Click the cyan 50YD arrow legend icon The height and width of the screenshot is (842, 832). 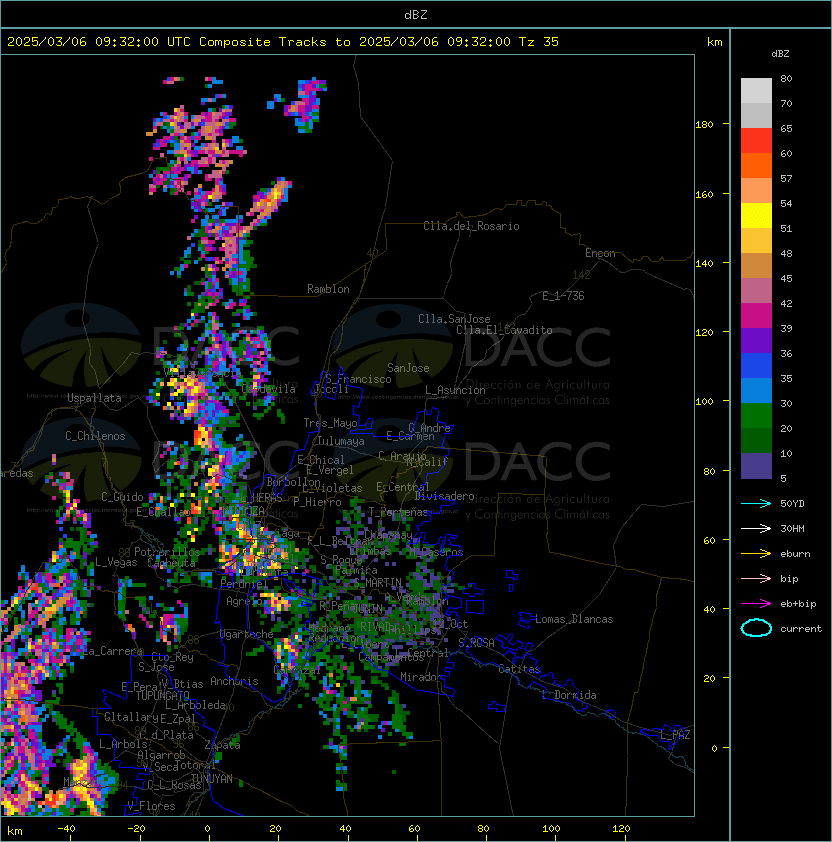click(x=756, y=503)
